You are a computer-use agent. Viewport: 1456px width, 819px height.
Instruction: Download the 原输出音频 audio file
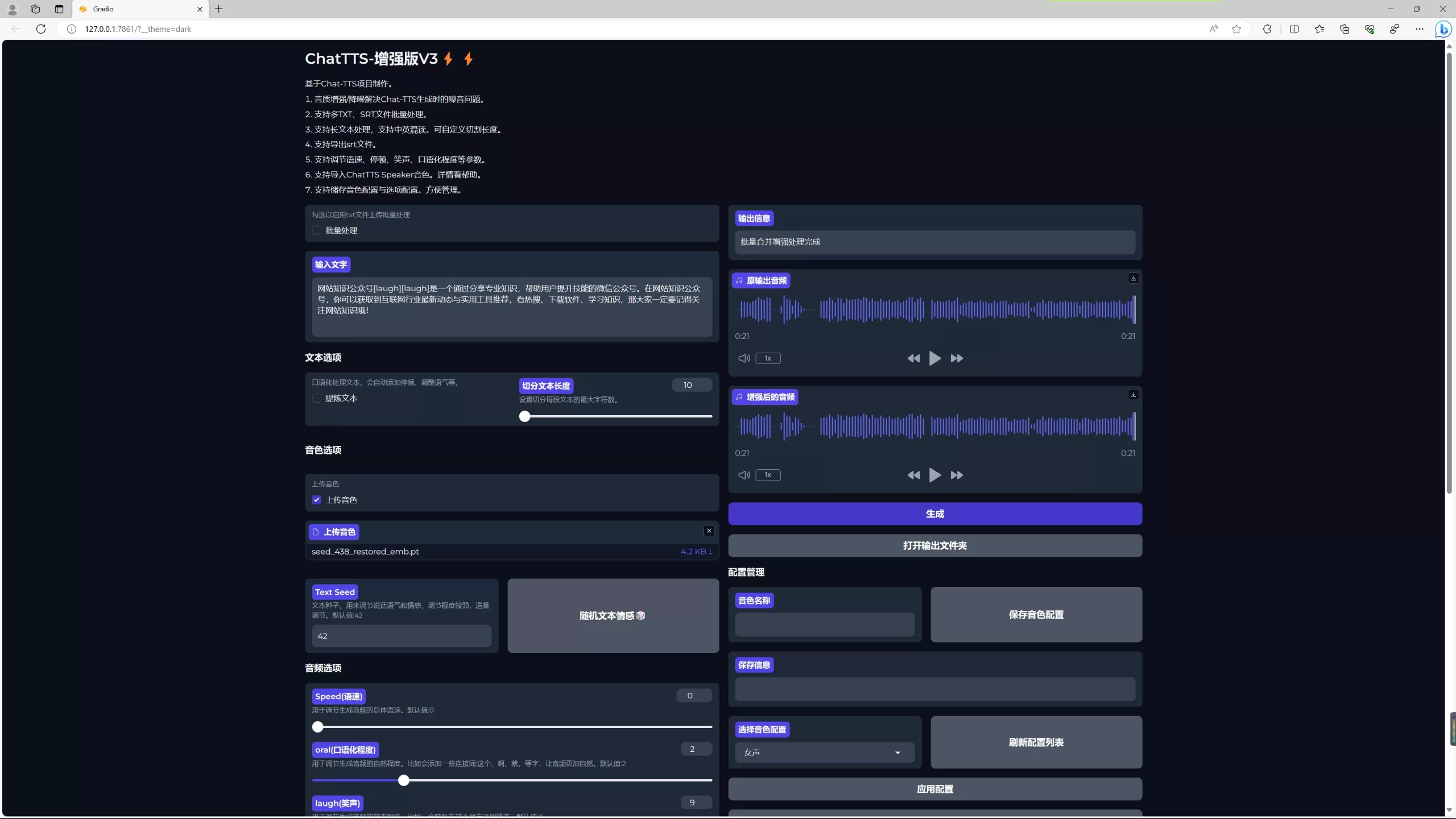click(1133, 278)
